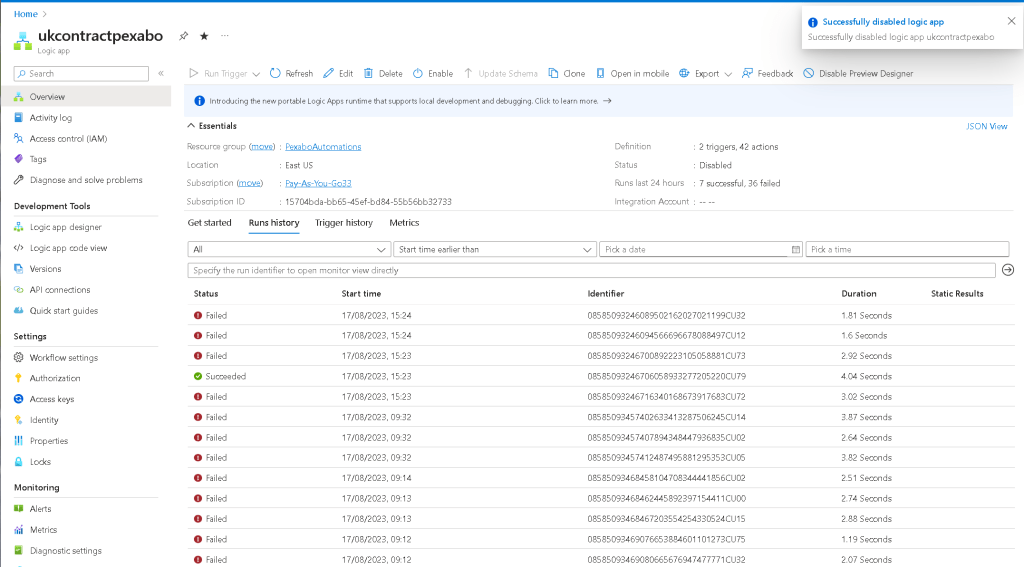Click the sidebar Search box
The height and width of the screenshot is (567, 1024).
point(82,74)
